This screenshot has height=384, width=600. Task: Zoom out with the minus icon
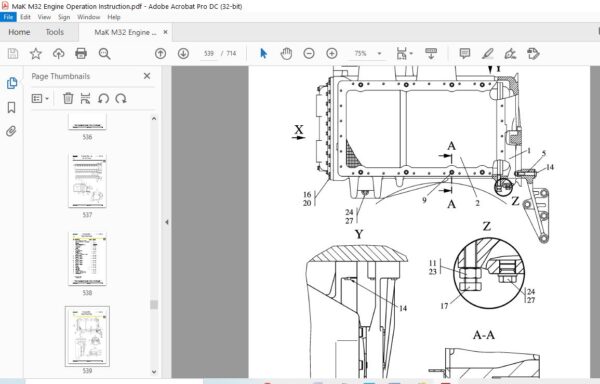pos(309,54)
